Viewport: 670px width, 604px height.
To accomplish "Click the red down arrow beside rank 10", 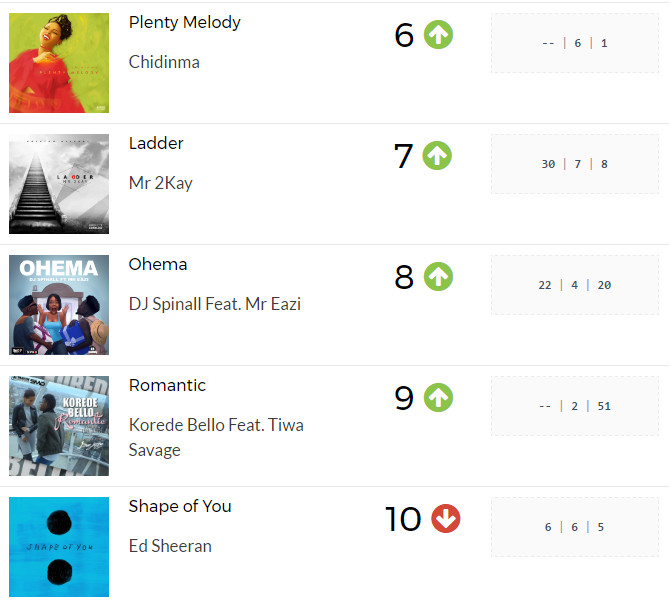I will point(446,519).
